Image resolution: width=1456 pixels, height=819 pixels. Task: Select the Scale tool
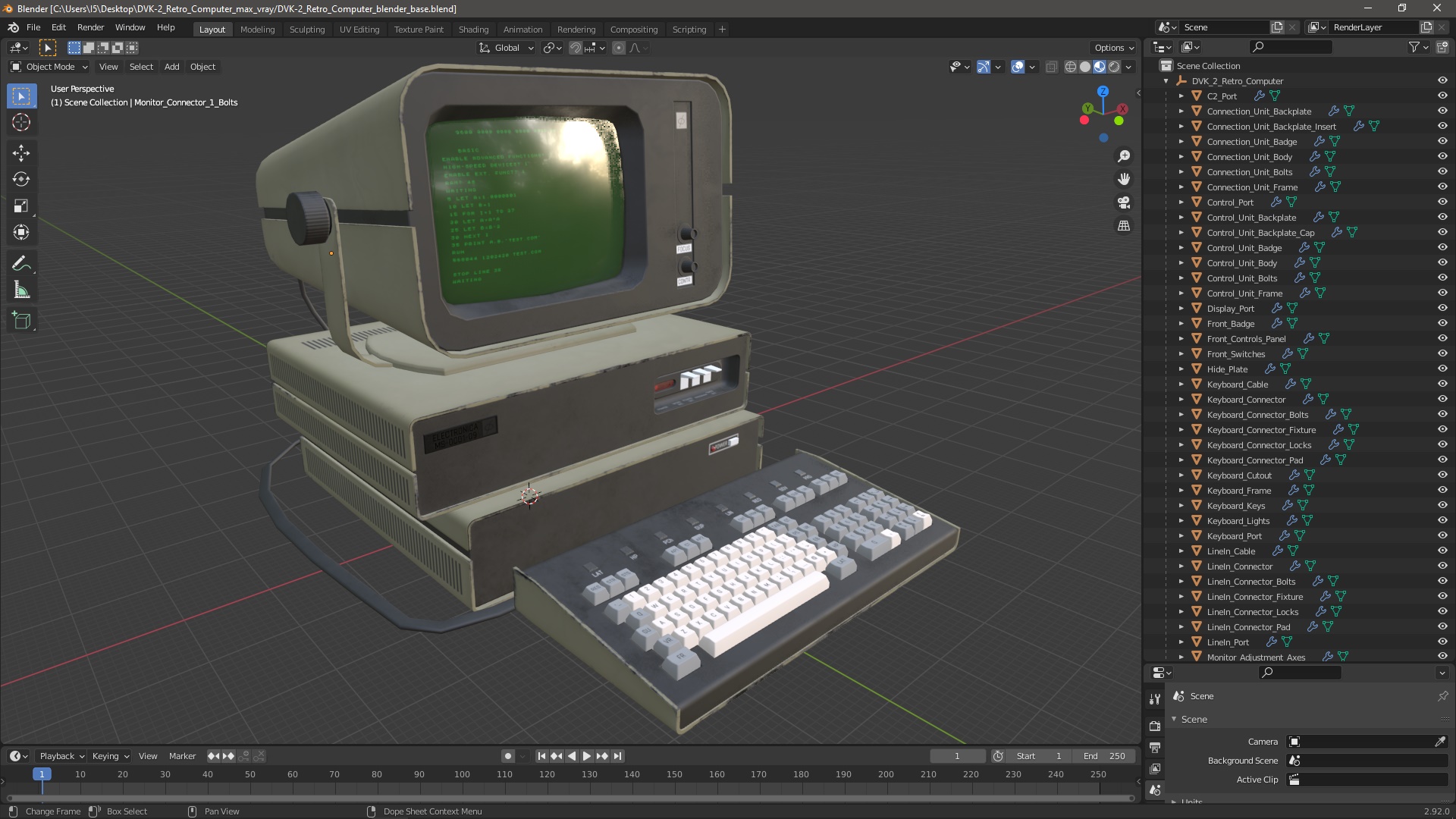(21, 206)
